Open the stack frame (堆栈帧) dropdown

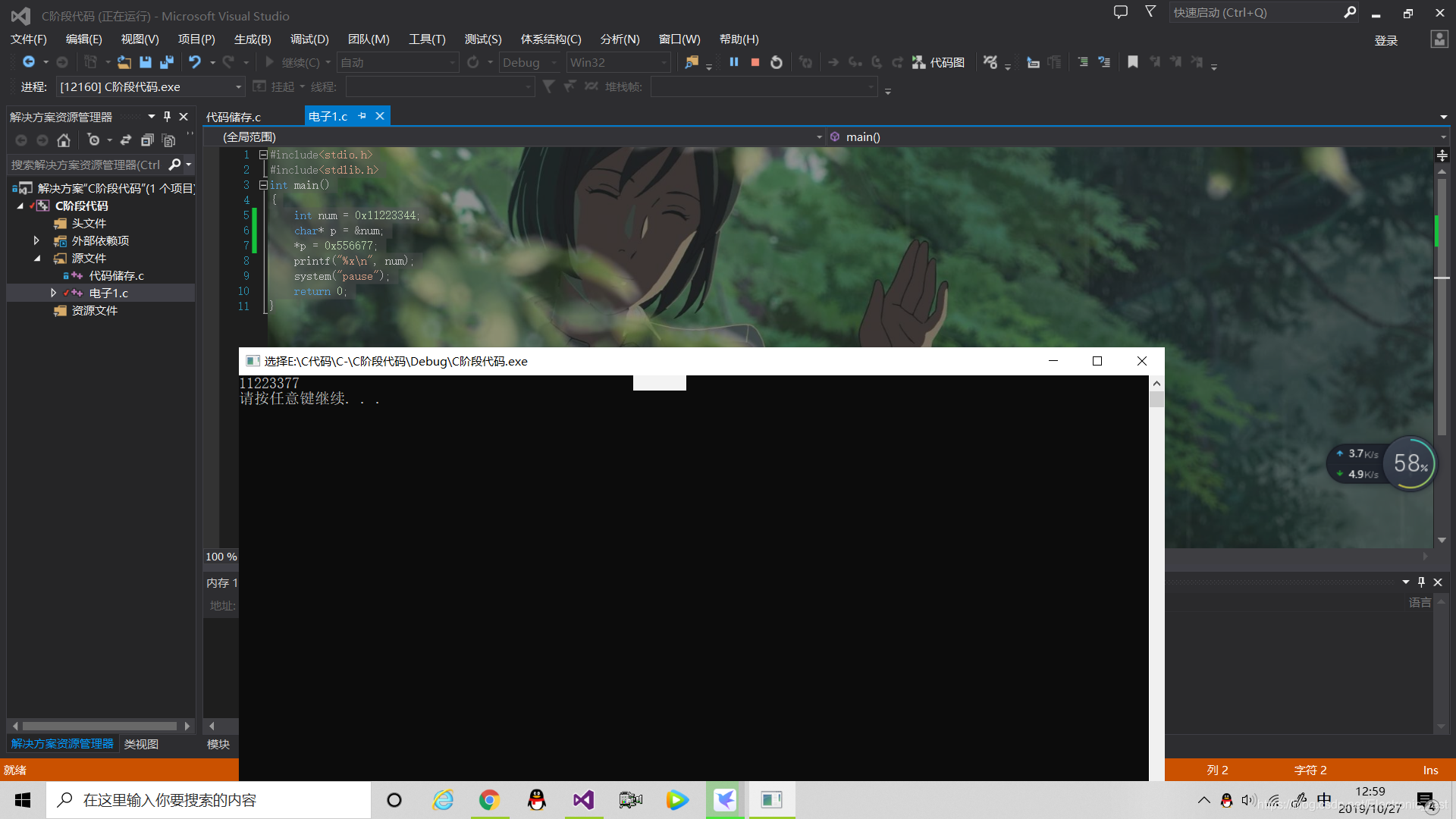pos(764,87)
